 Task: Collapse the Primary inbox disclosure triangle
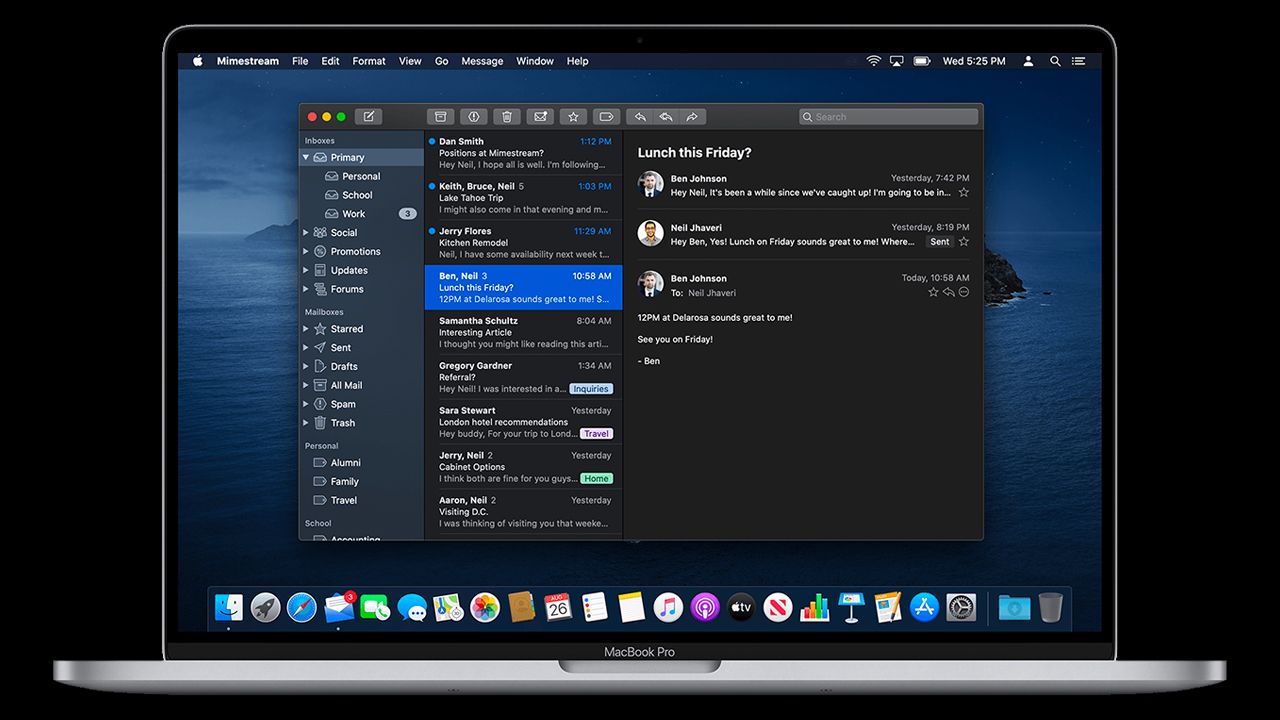[306, 158]
